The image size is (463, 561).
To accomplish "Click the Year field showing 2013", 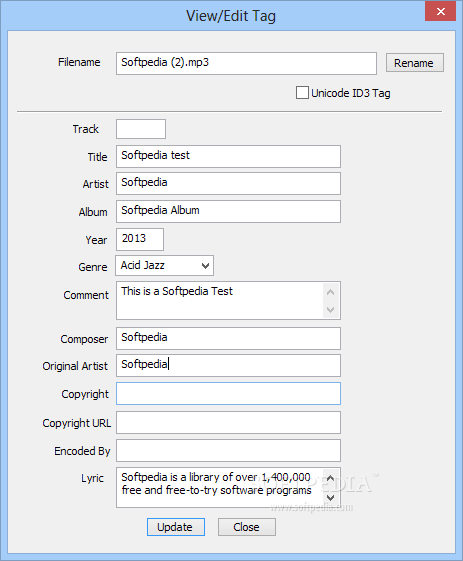I will (140, 239).
